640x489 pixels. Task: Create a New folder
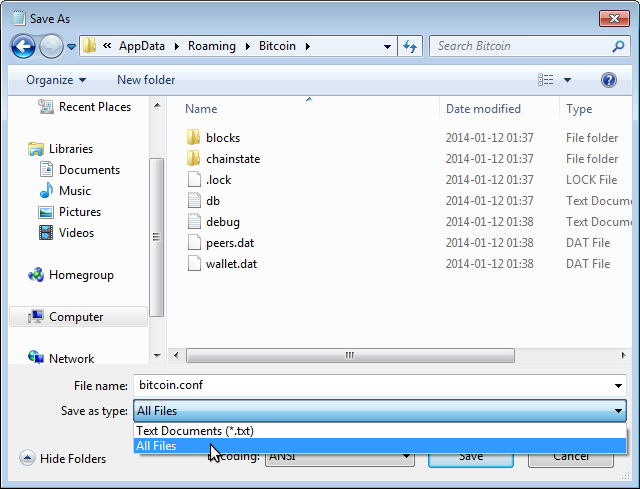click(x=146, y=80)
